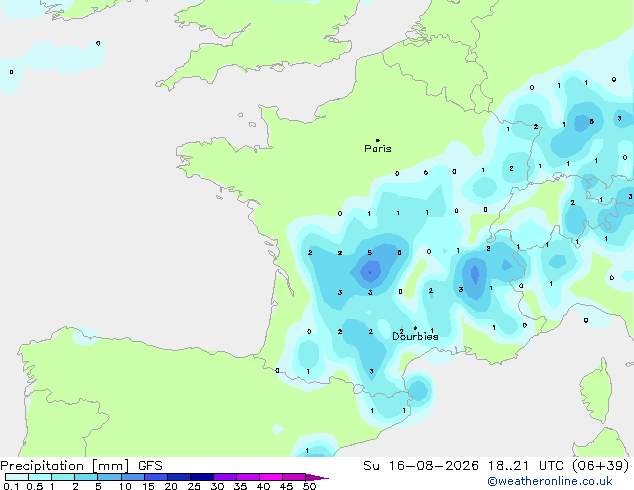
Task: Pick the 2–5 mm legend swatch
Action: (x=86, y=477)
